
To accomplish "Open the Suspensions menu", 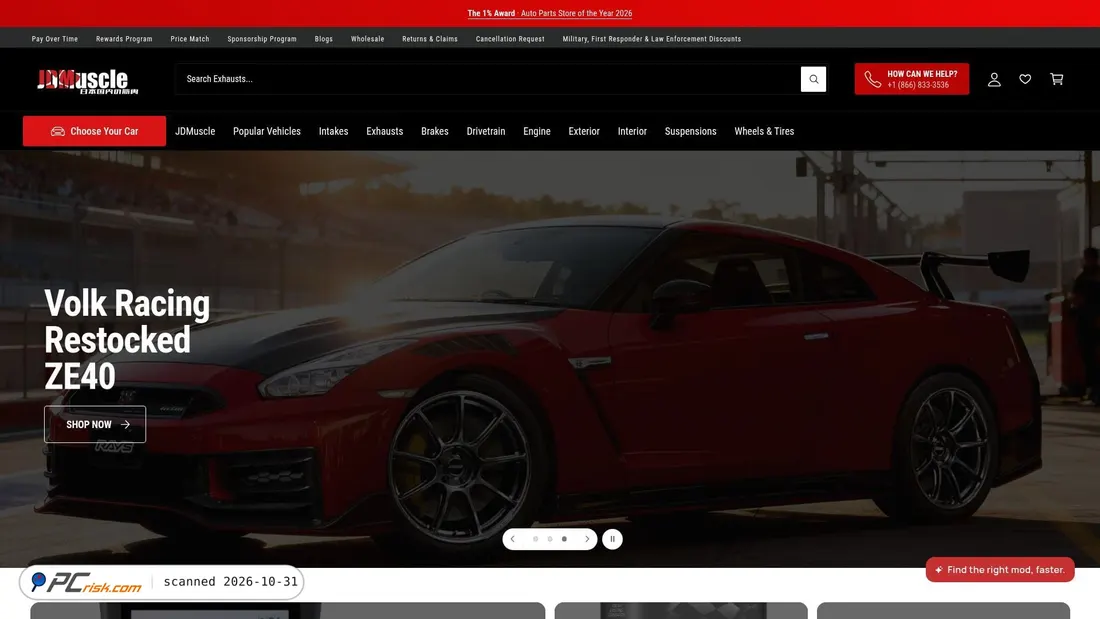I will click(x=690, y=131).
